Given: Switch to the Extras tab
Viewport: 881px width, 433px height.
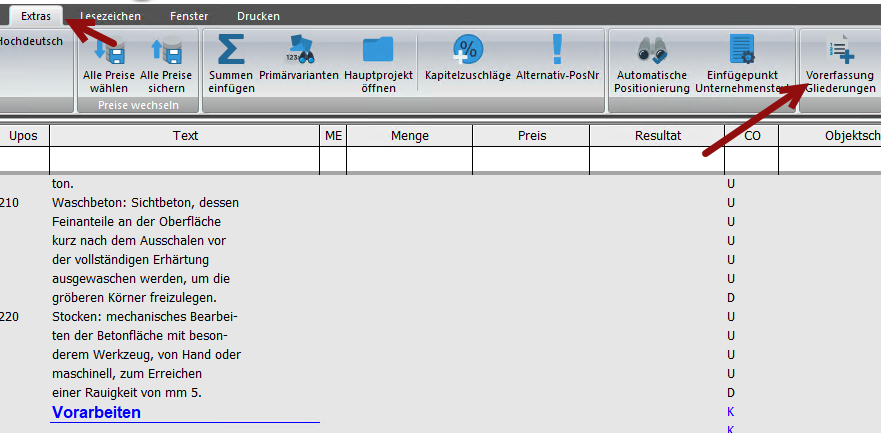Looking at the screenshot, I should coord(36,16).
